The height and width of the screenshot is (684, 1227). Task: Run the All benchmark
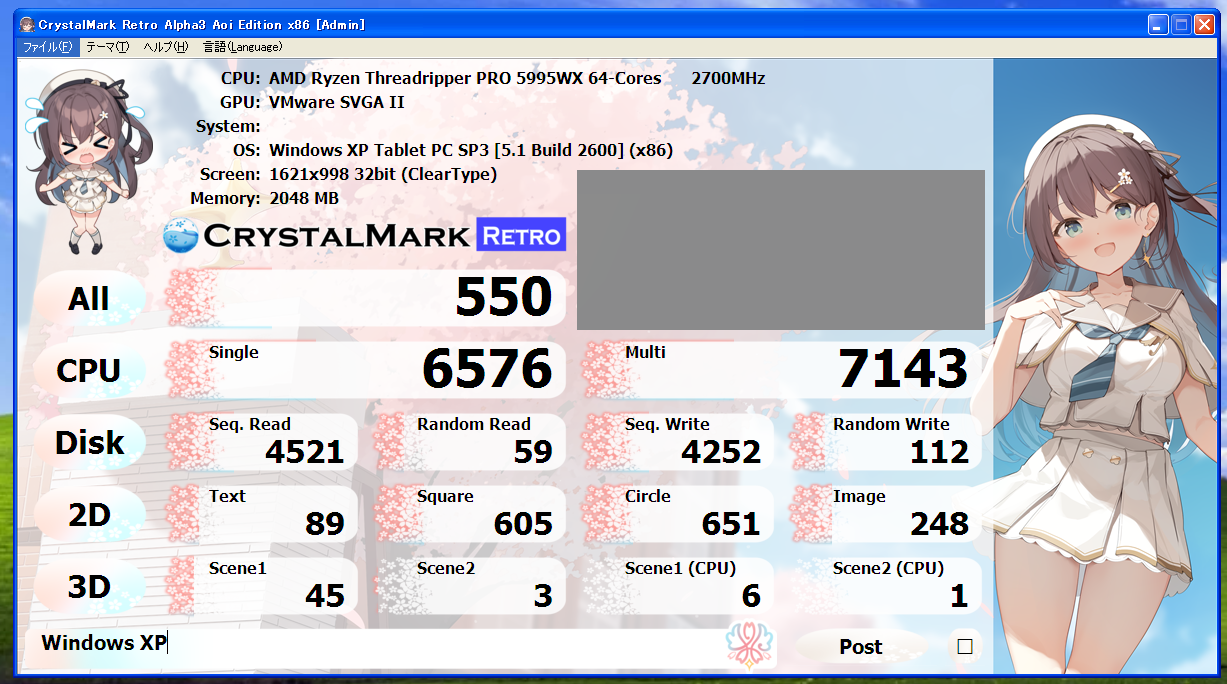point(89,299)
